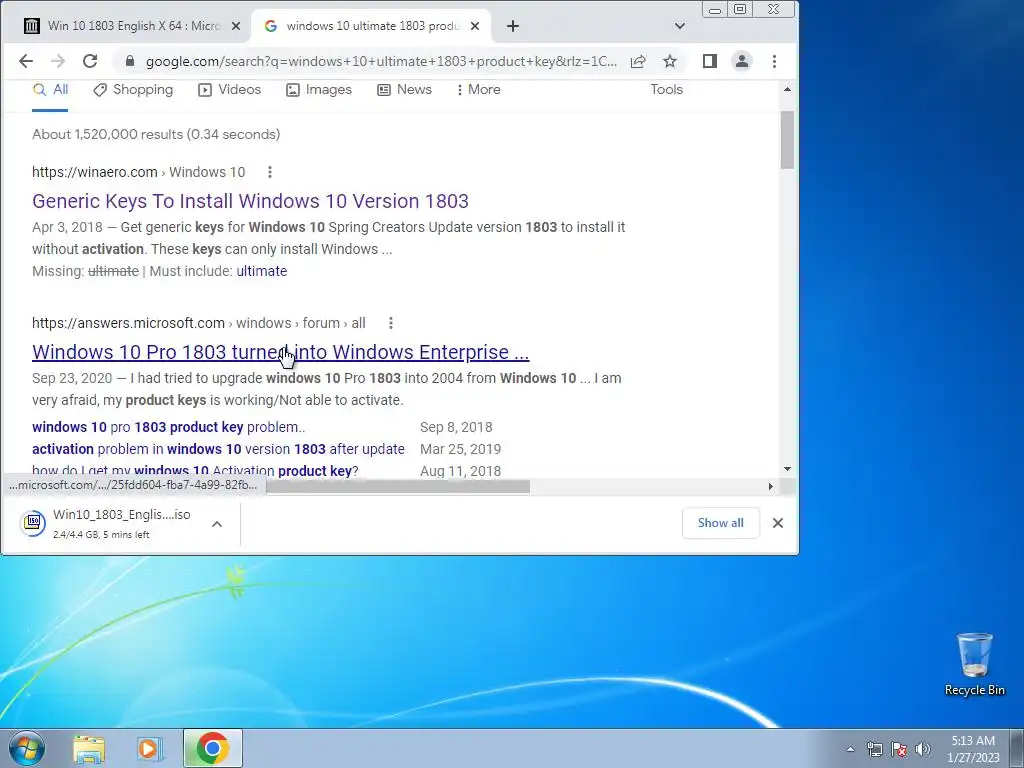Open the Chrome side panel icon
Viewport: 1024px width, 768px height.
[x=710, y=61]
